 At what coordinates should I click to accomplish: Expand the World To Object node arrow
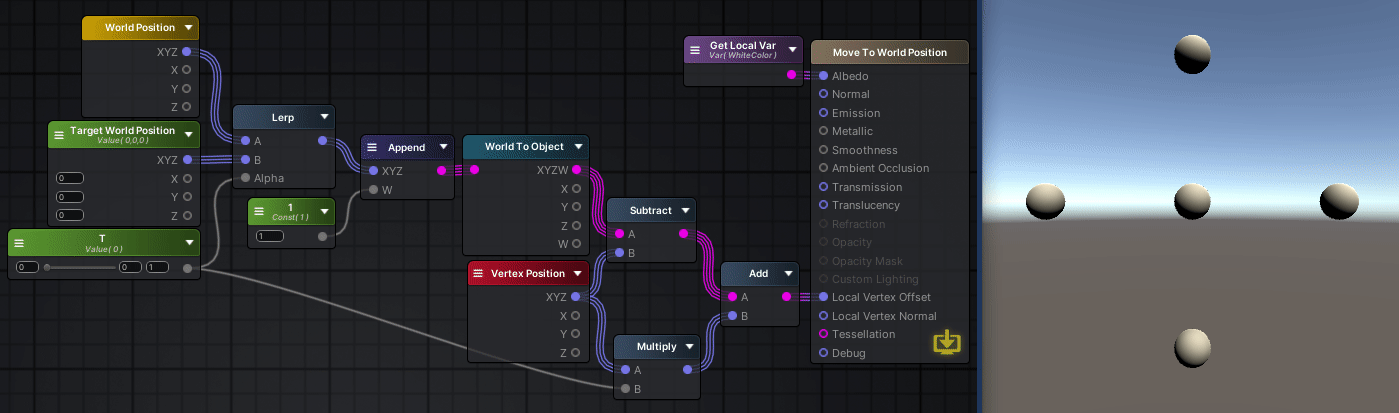[579, 147]
